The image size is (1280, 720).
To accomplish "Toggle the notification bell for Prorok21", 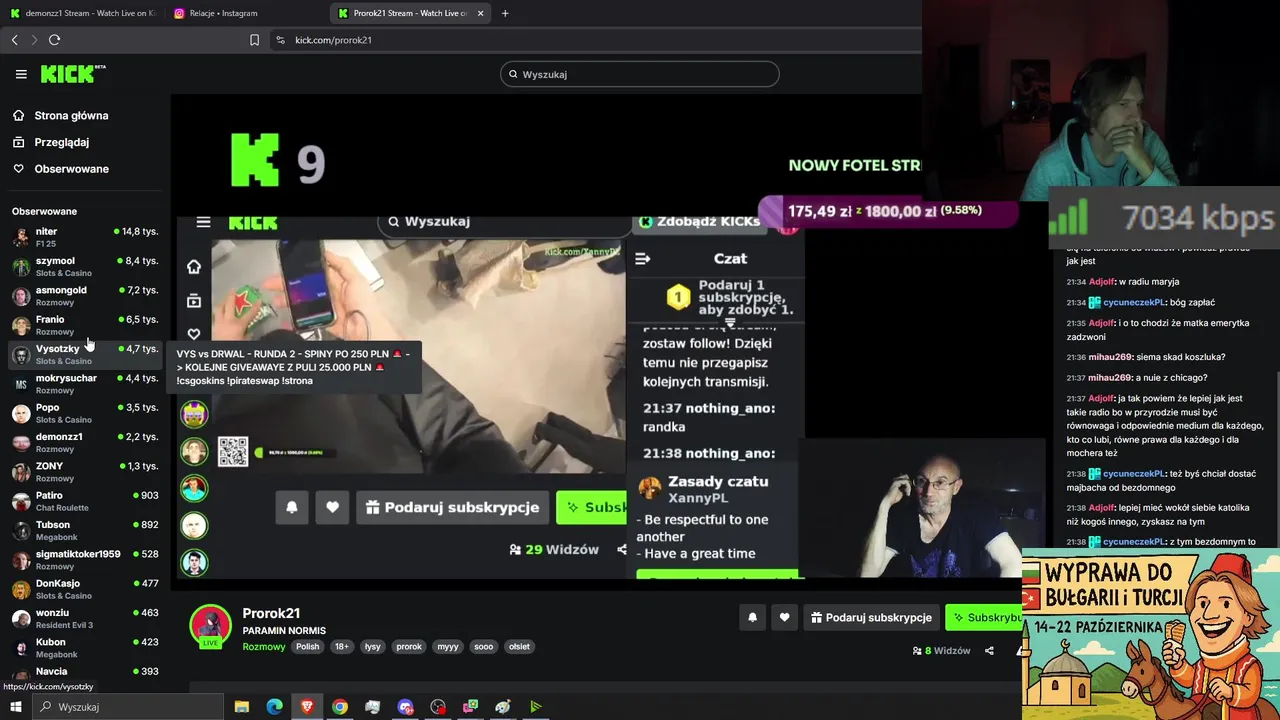I will [753, 618].
